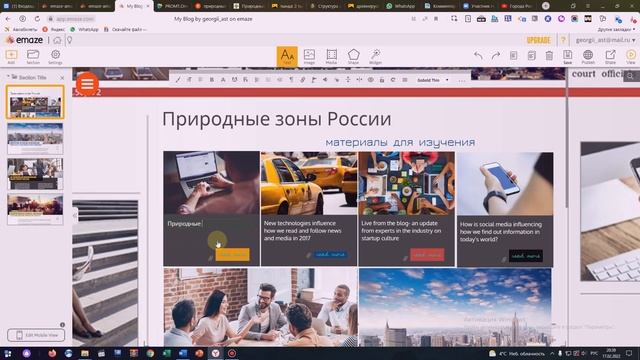Open the help question mark icon
The width and height of the screenshot is (640, 360).
(x=563, y=40)
